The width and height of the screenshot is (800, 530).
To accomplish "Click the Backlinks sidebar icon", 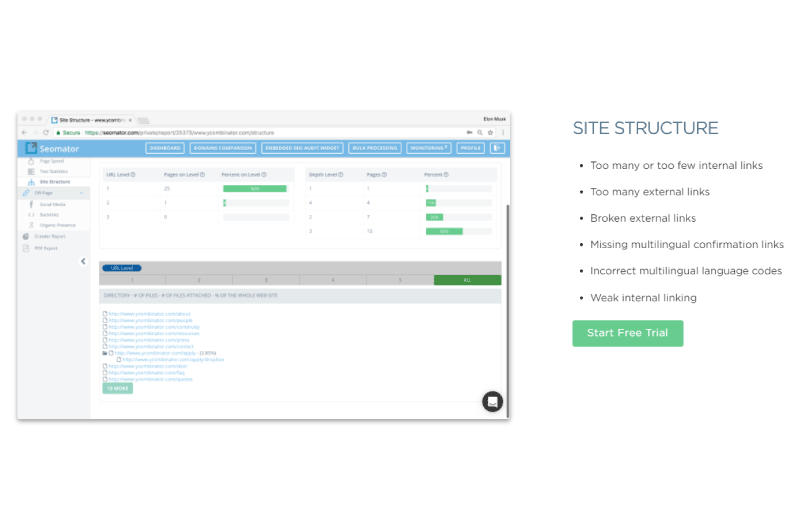I will (31, 215).
